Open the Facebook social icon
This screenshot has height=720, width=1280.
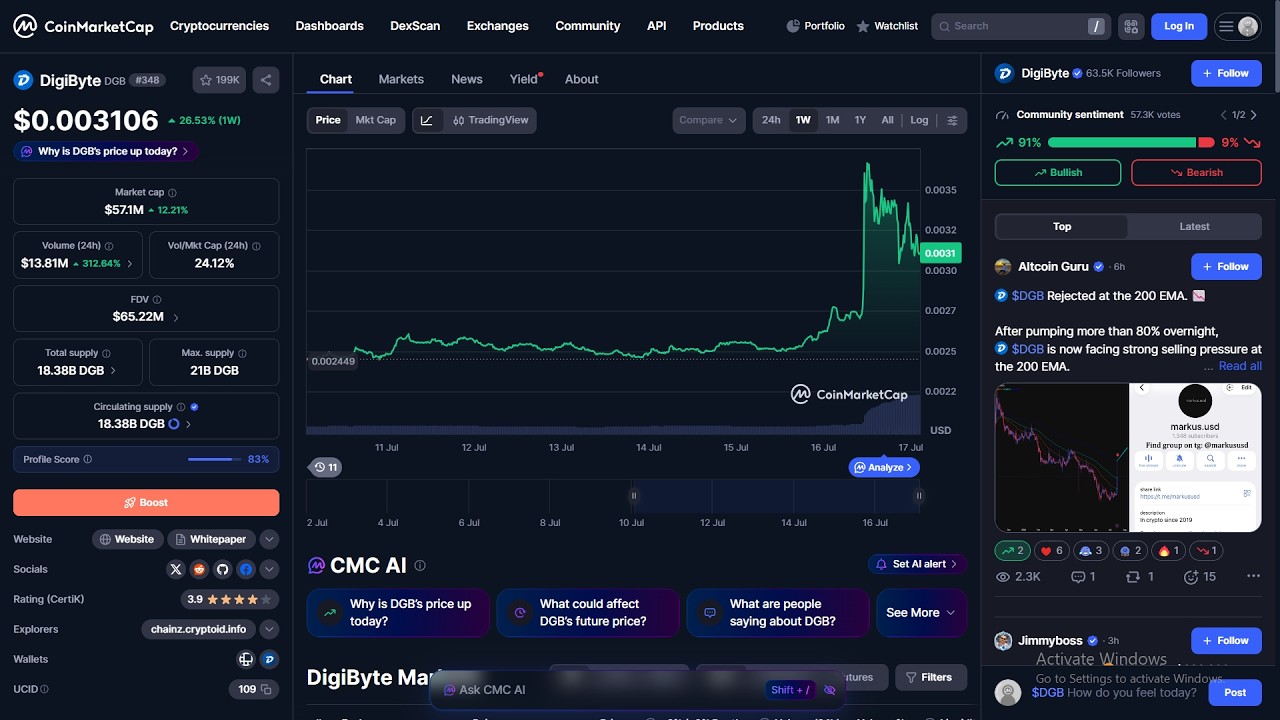pos(245,569)
